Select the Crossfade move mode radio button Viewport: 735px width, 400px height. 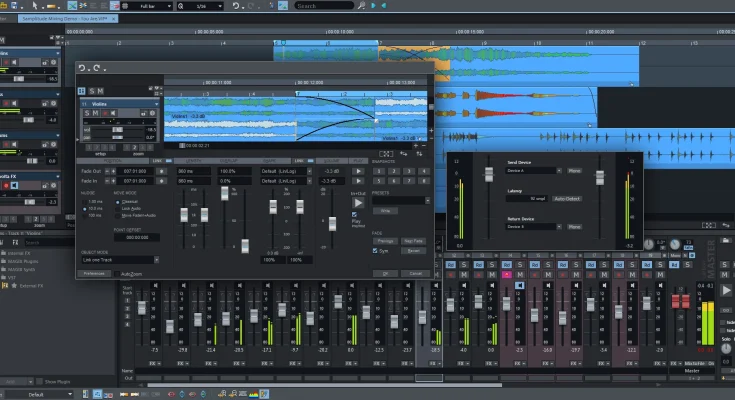[x=119, y=200]
